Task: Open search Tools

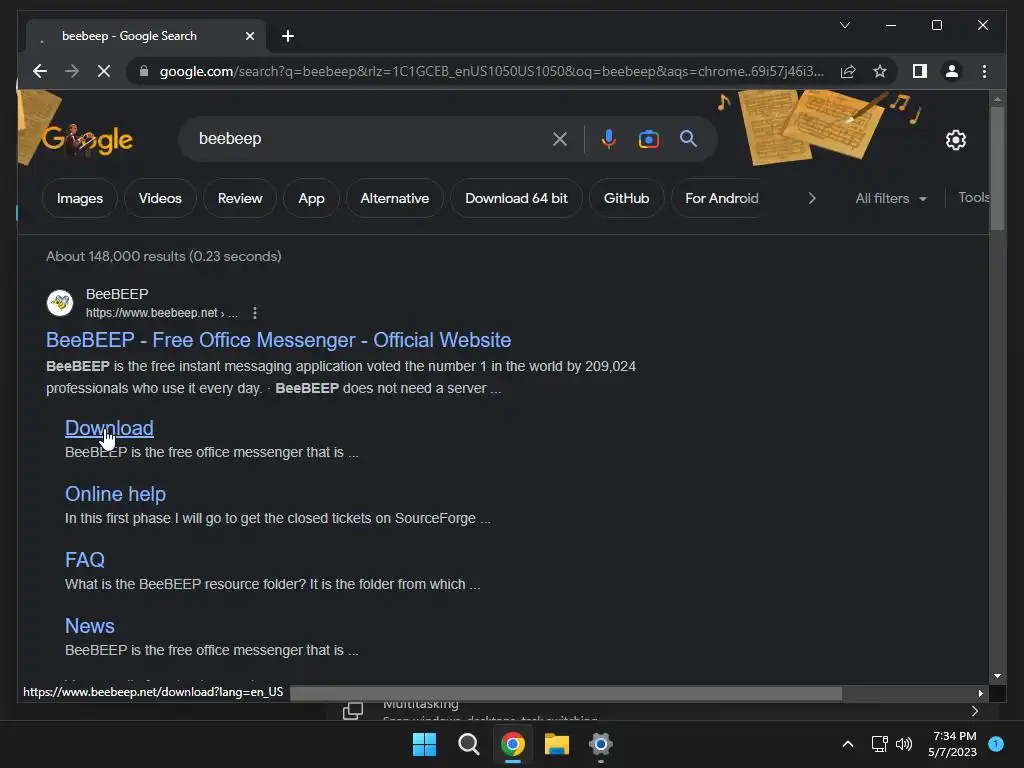Action: point(973,197)
